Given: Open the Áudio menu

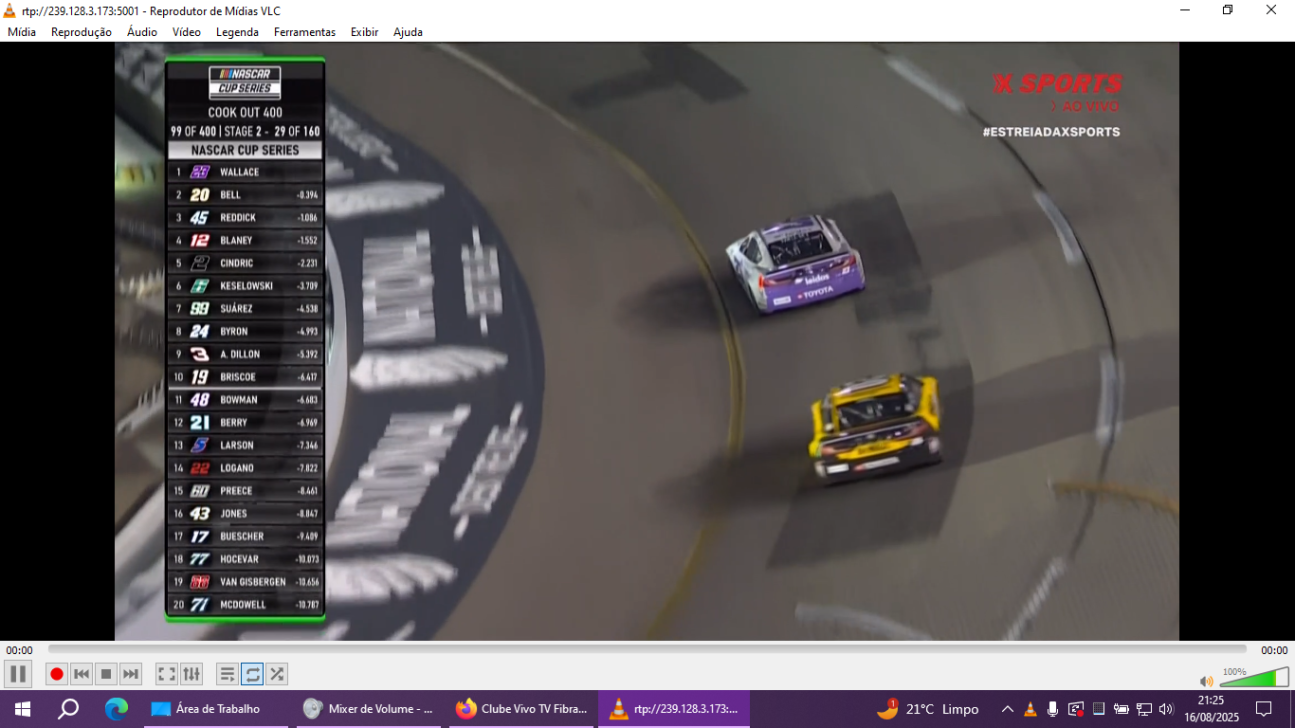Looking at the screenshot, I should (x=142, y=32).
